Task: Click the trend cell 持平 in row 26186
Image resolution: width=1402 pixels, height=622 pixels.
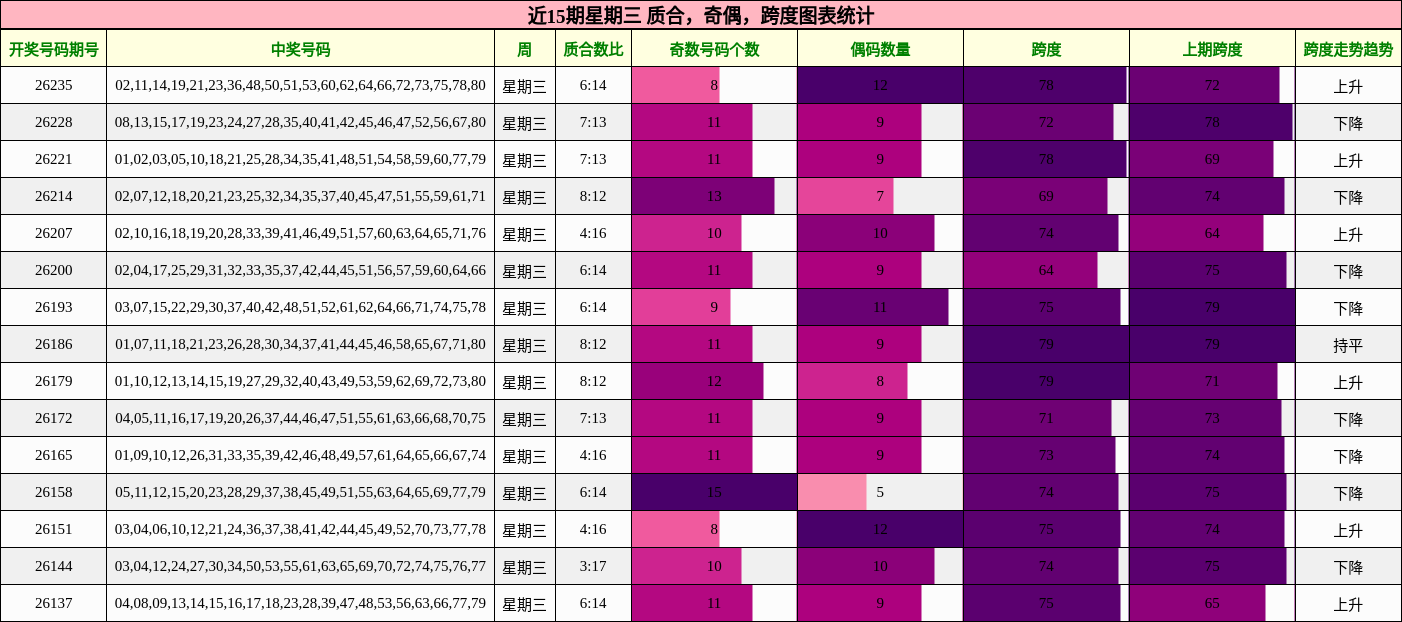Action: [1348, 344]
